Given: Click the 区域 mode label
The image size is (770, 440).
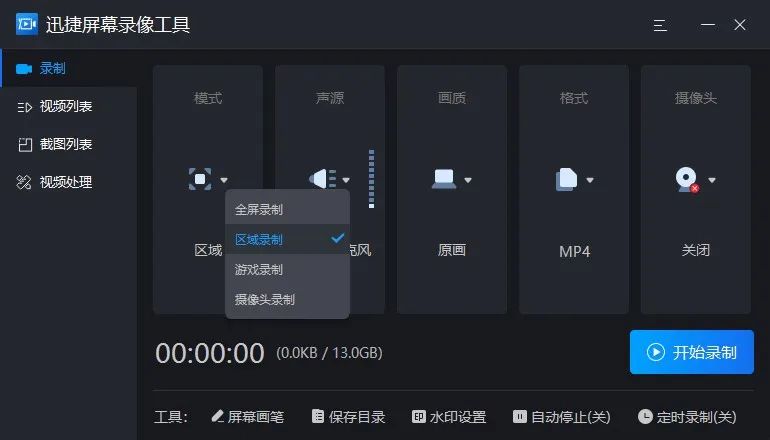Looking at the screenshot, I should click(208, 250).
